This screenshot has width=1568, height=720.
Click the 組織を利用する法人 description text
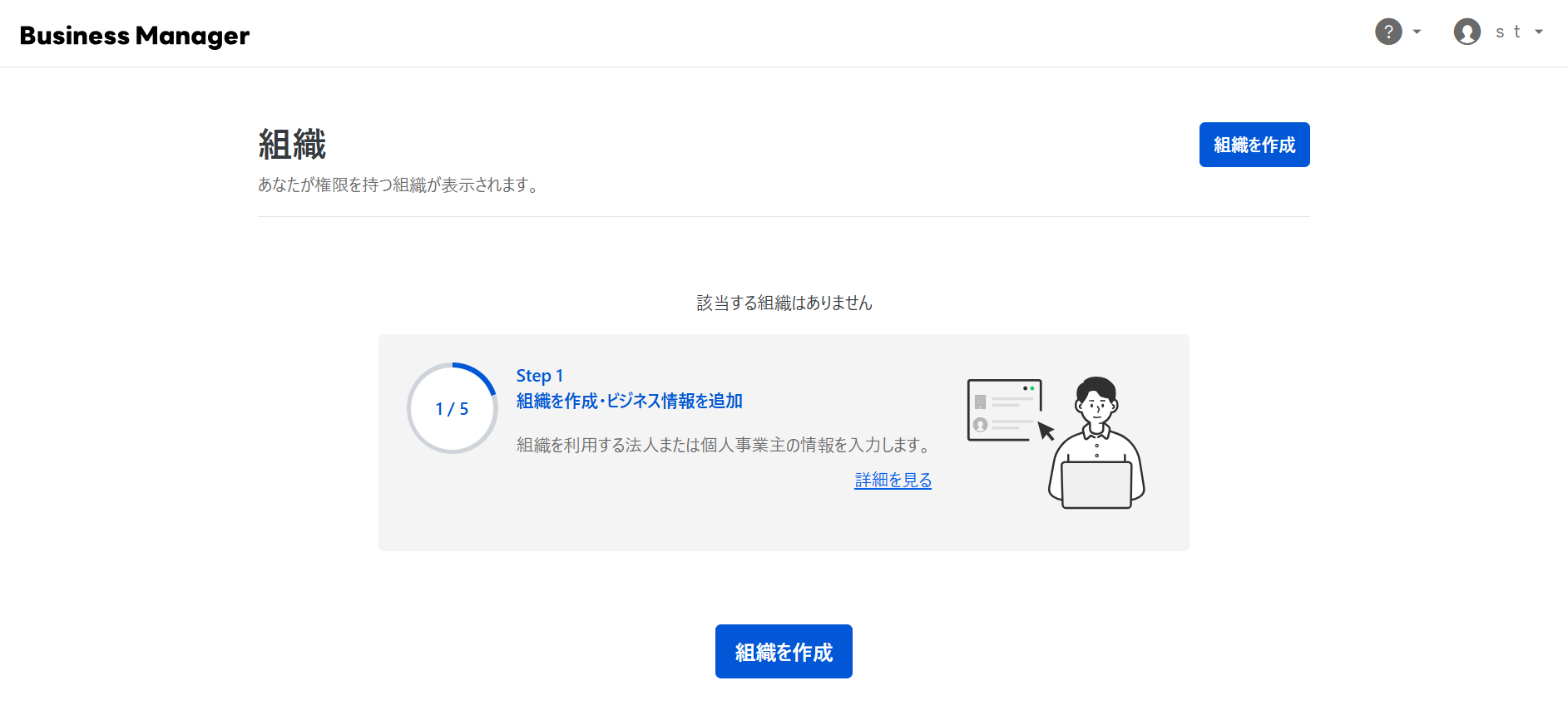(x=724, y=445)
